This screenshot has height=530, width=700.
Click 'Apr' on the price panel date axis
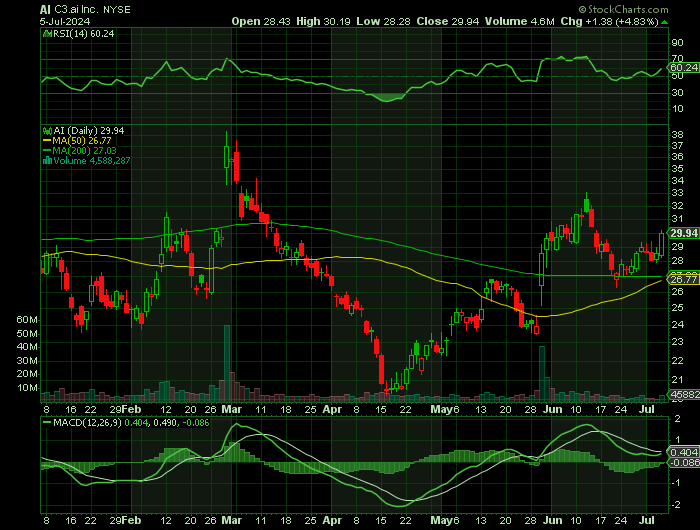coord(332,409)
